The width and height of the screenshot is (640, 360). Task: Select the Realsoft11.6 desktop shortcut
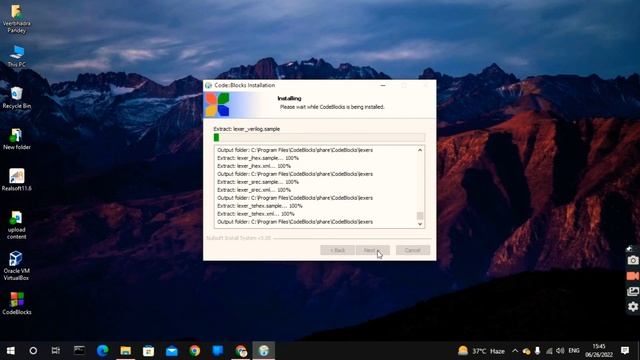tap(17, 180)
